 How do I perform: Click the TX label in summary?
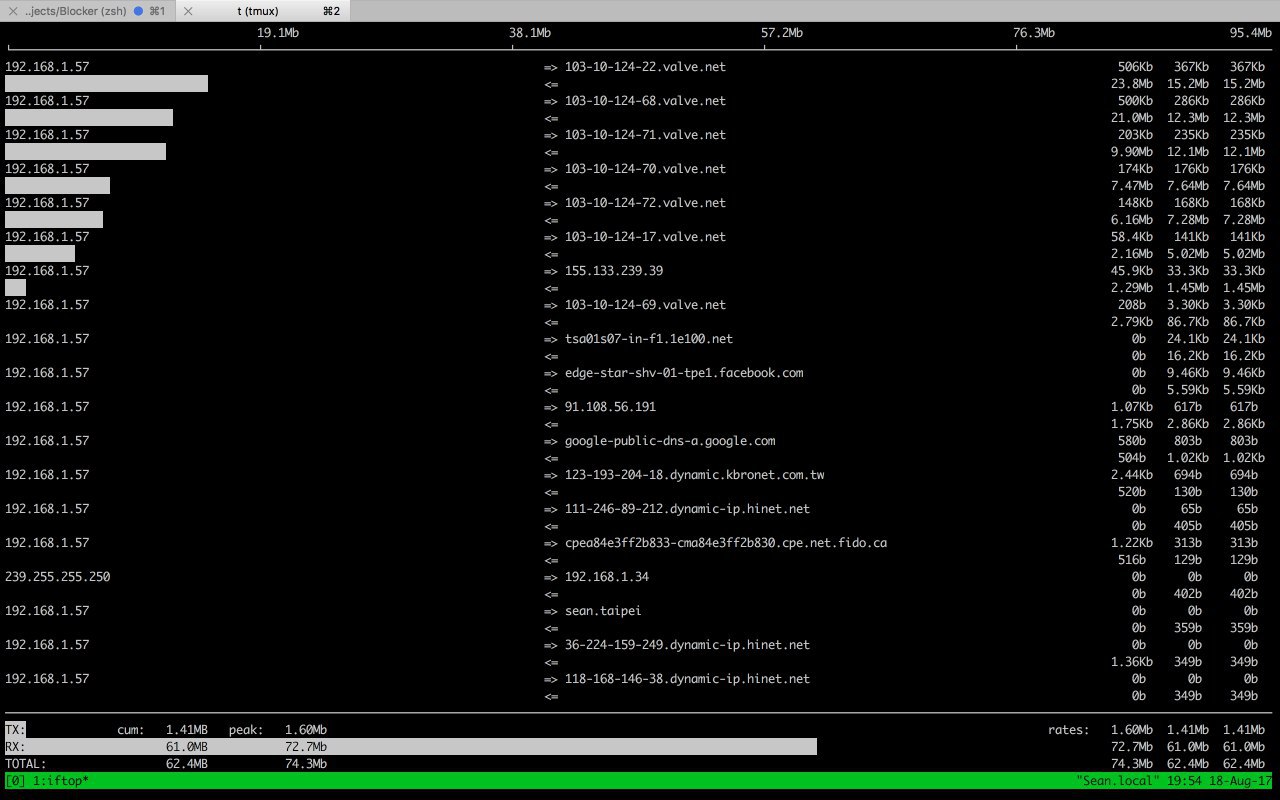[15, 729]
